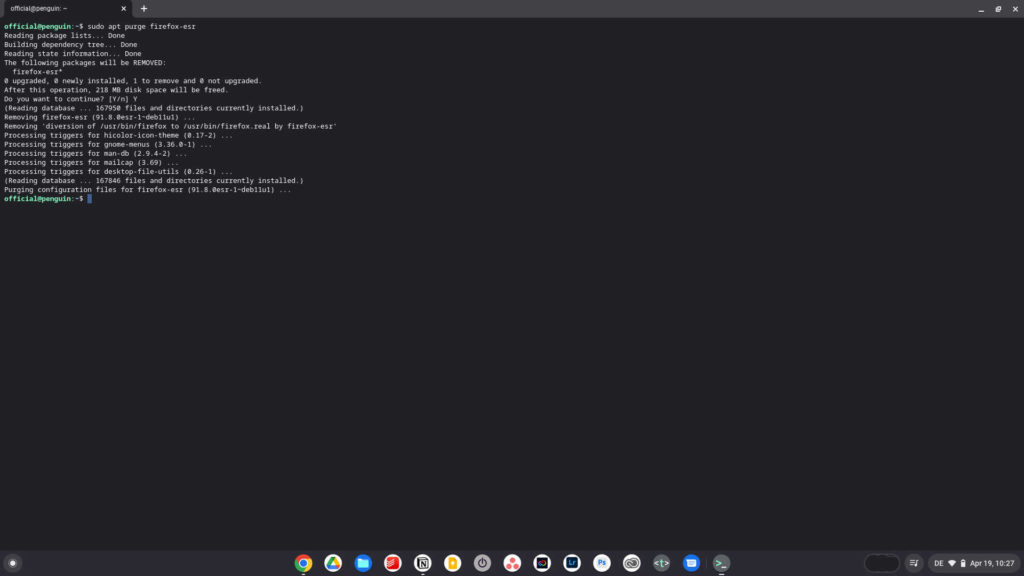The height and width of the screenshot is (576, 1024).
Task: Open the Notion app
Action: pyautogui.click(x=422, y=563)
